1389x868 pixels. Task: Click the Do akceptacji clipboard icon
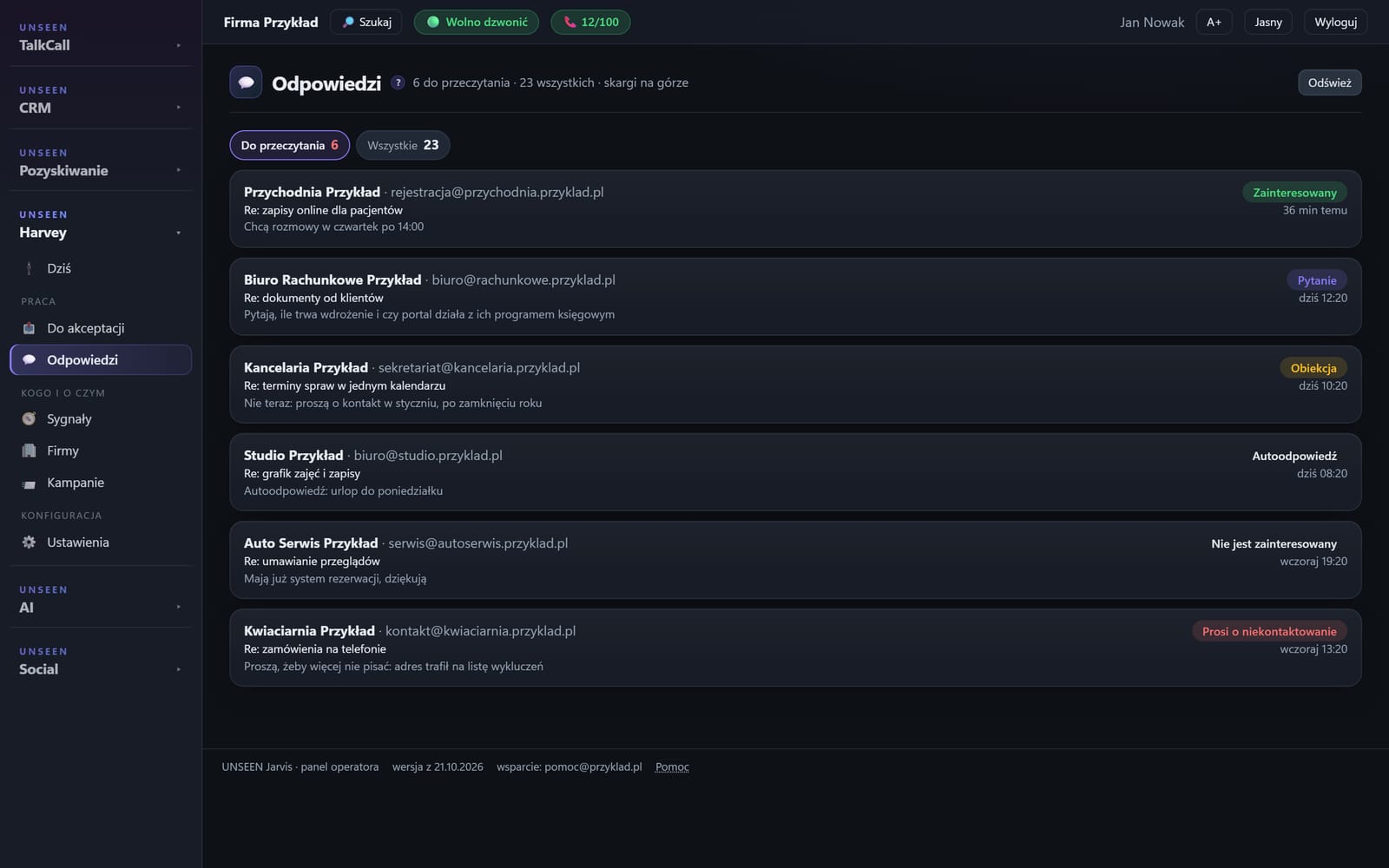[29, 328]
